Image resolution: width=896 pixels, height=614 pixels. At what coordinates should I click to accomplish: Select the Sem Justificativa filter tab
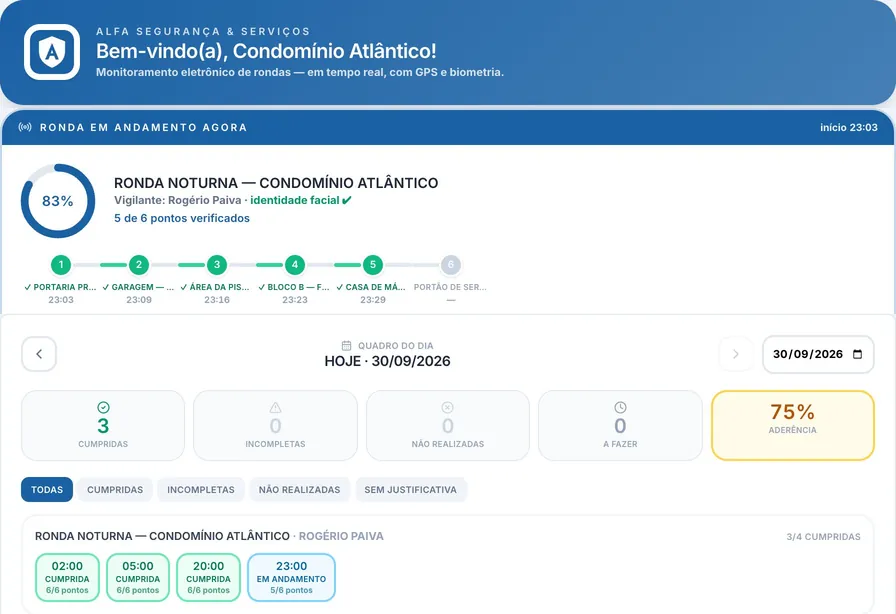point(410,489)
